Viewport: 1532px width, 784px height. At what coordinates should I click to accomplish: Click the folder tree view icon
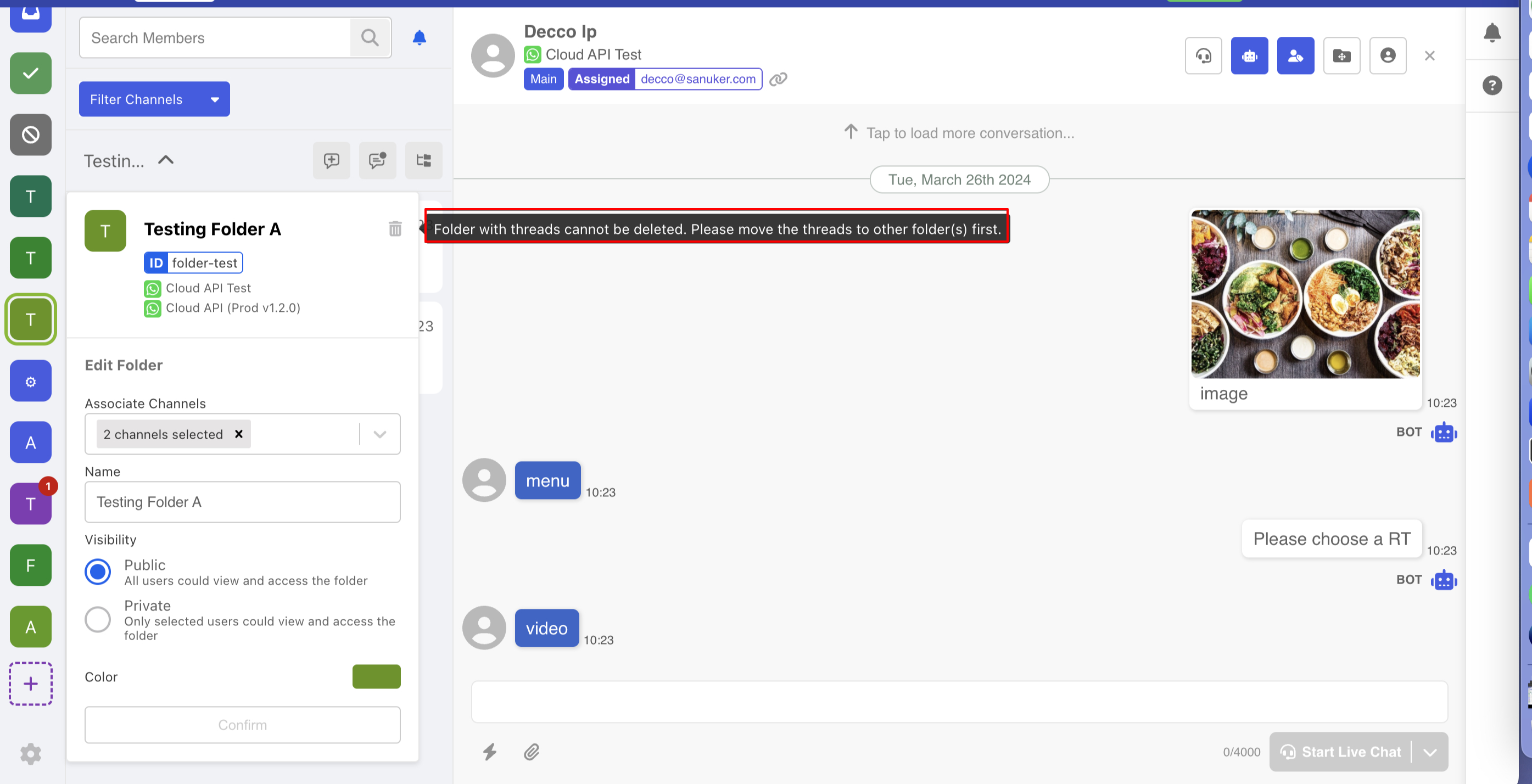[423, 161]
